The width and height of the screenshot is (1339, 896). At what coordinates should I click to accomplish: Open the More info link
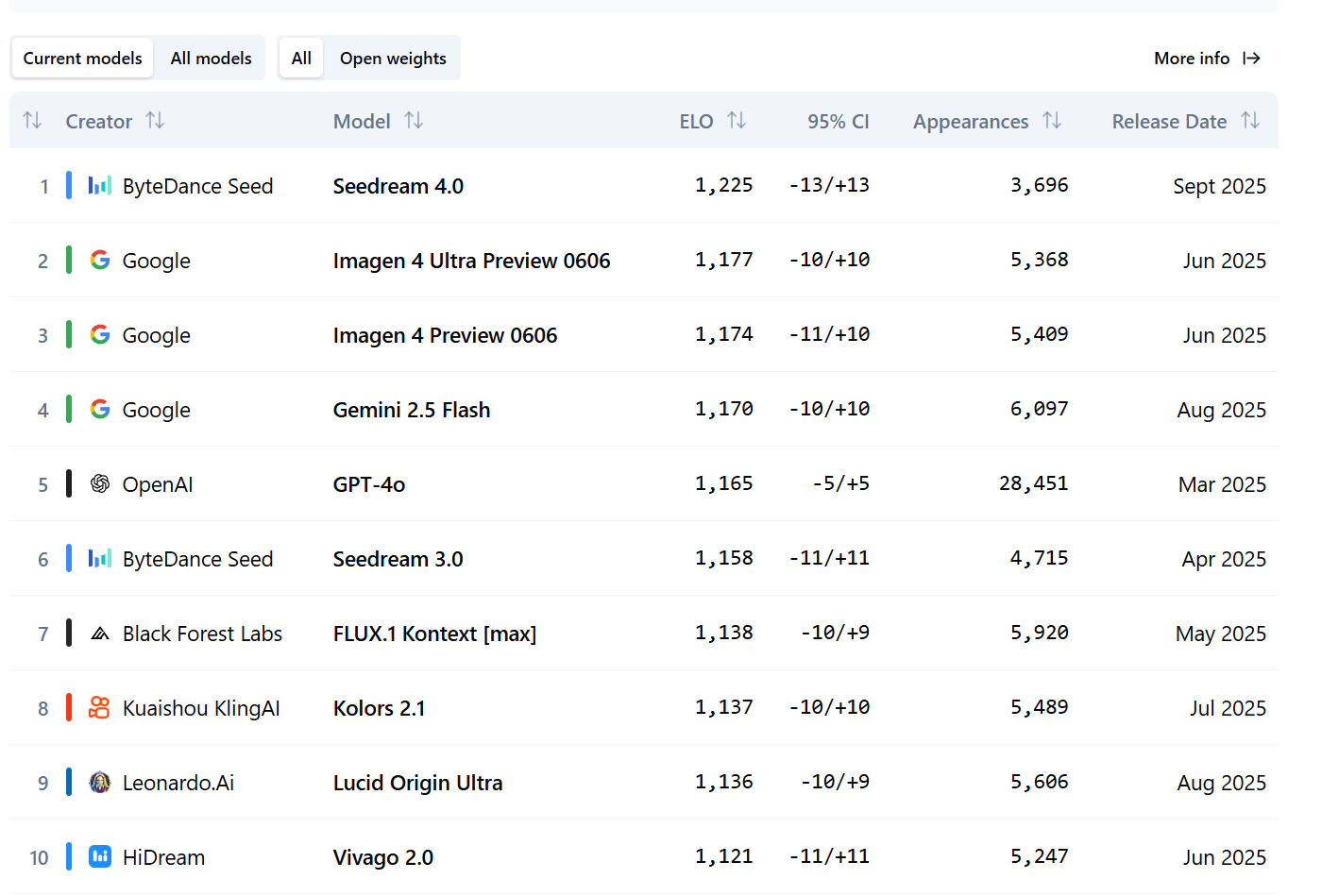point(1207,59)
